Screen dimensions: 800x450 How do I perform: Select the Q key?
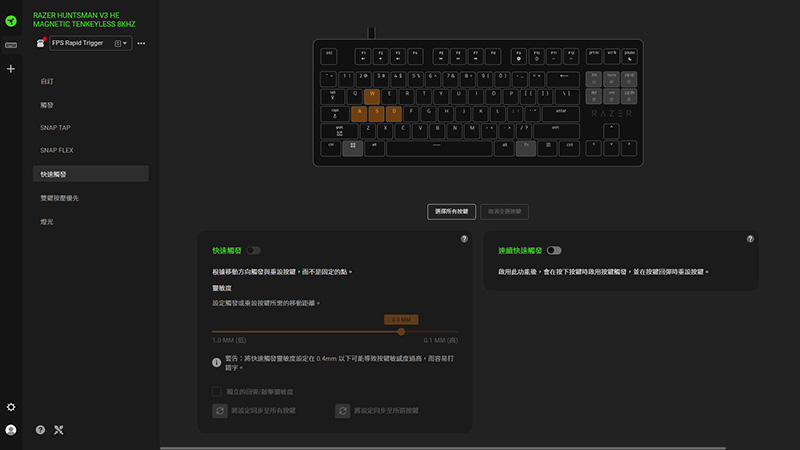(355, 96)
